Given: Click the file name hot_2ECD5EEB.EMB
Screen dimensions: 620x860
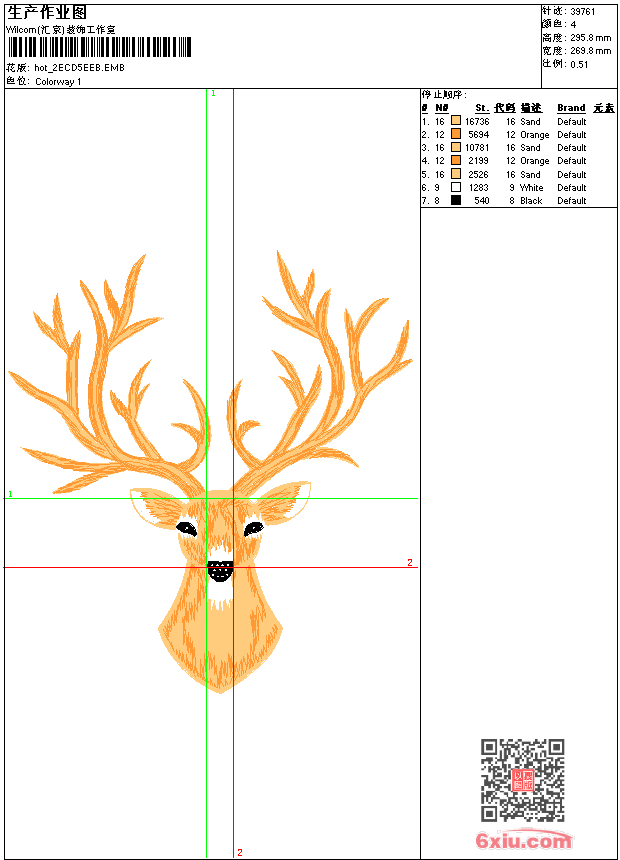Looking at the screenshot, I should coord(80,68).
